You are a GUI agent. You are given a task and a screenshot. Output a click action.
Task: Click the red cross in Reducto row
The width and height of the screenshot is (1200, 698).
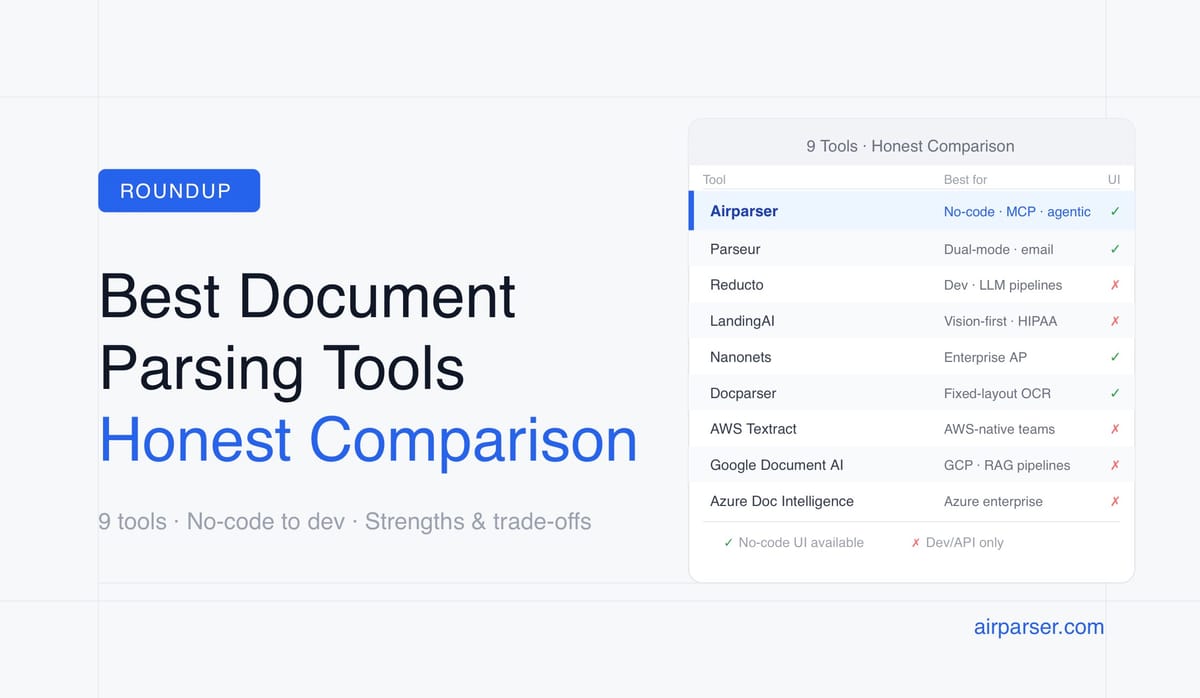1115,285
